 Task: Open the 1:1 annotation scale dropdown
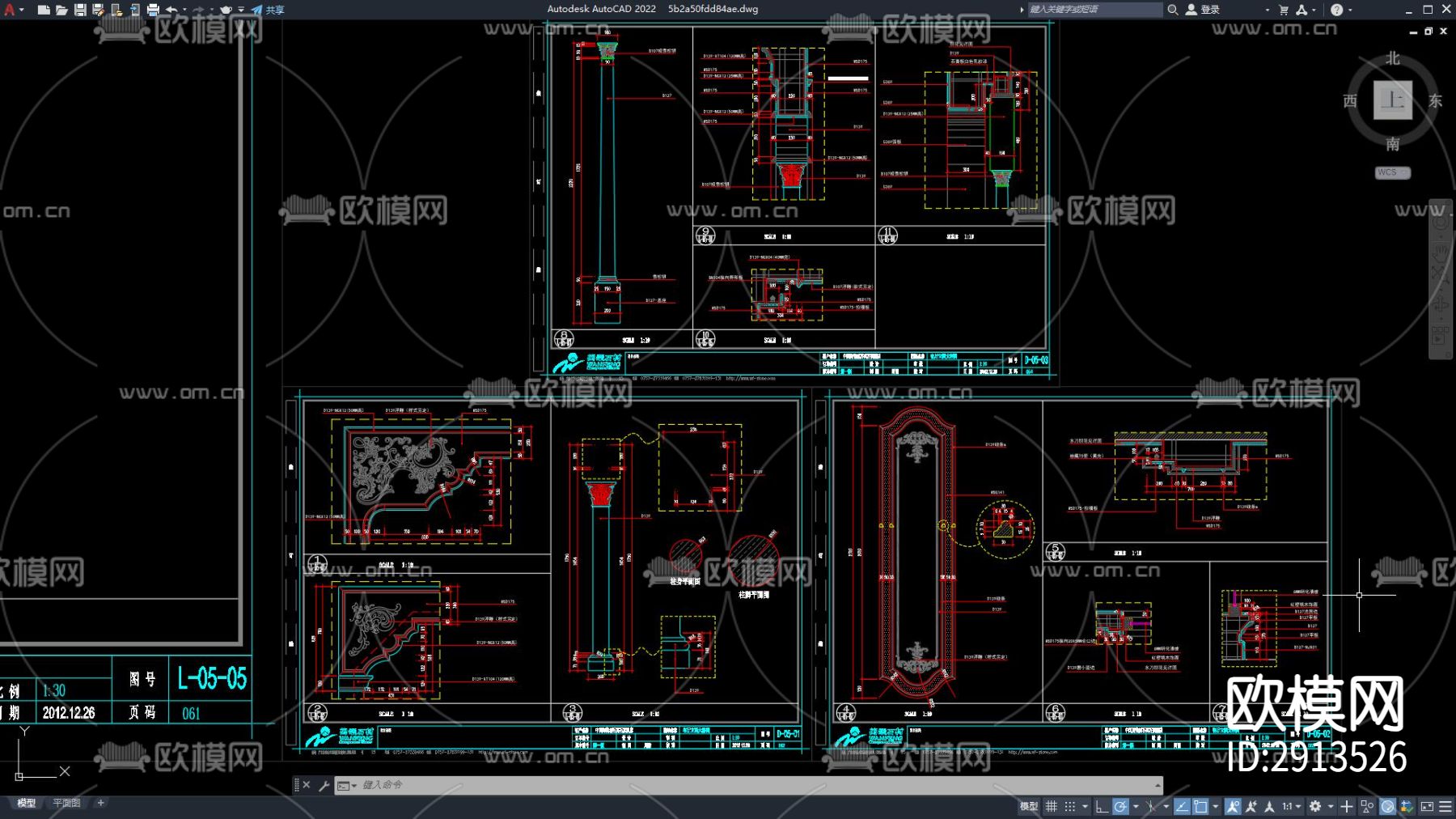pyautogui.click(x=1291, y=807)
